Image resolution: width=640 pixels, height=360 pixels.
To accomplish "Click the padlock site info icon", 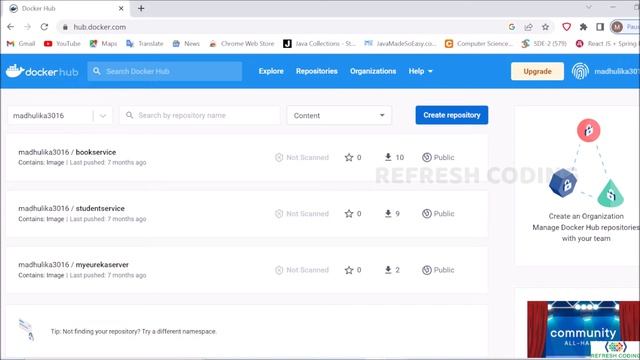I will pos(65,27).
